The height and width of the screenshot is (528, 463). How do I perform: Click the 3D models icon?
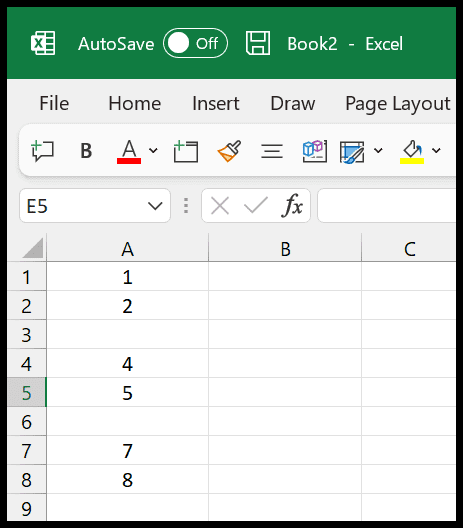pyautogui.click(x=315, y=151)
